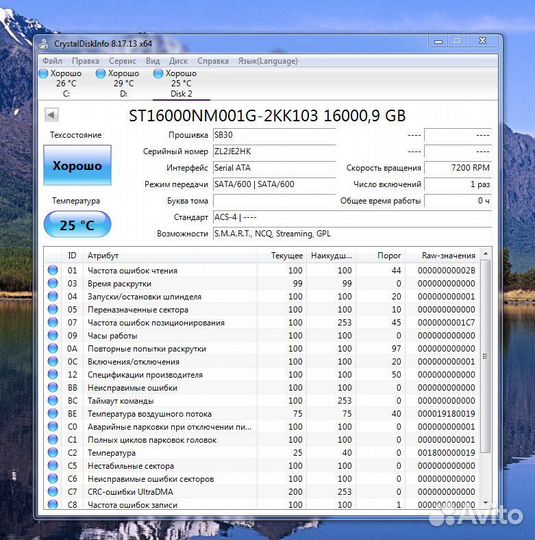Viewport: 535px width, 540px height.
Task: Open the Файл menu
Action: click(x=52, y=61)
